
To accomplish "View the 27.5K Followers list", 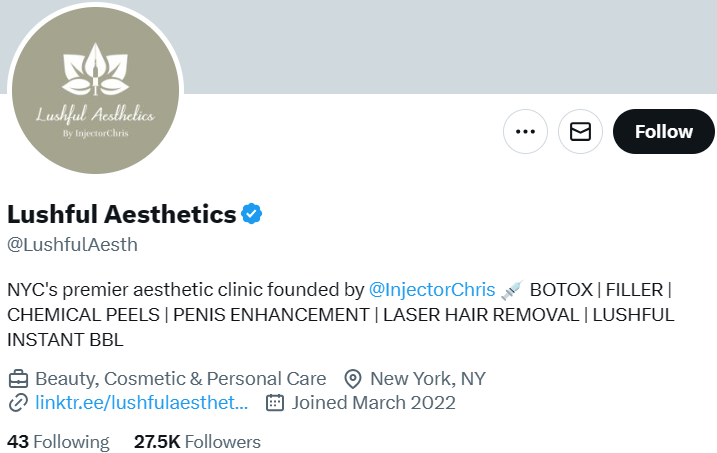I will (197, 442).
